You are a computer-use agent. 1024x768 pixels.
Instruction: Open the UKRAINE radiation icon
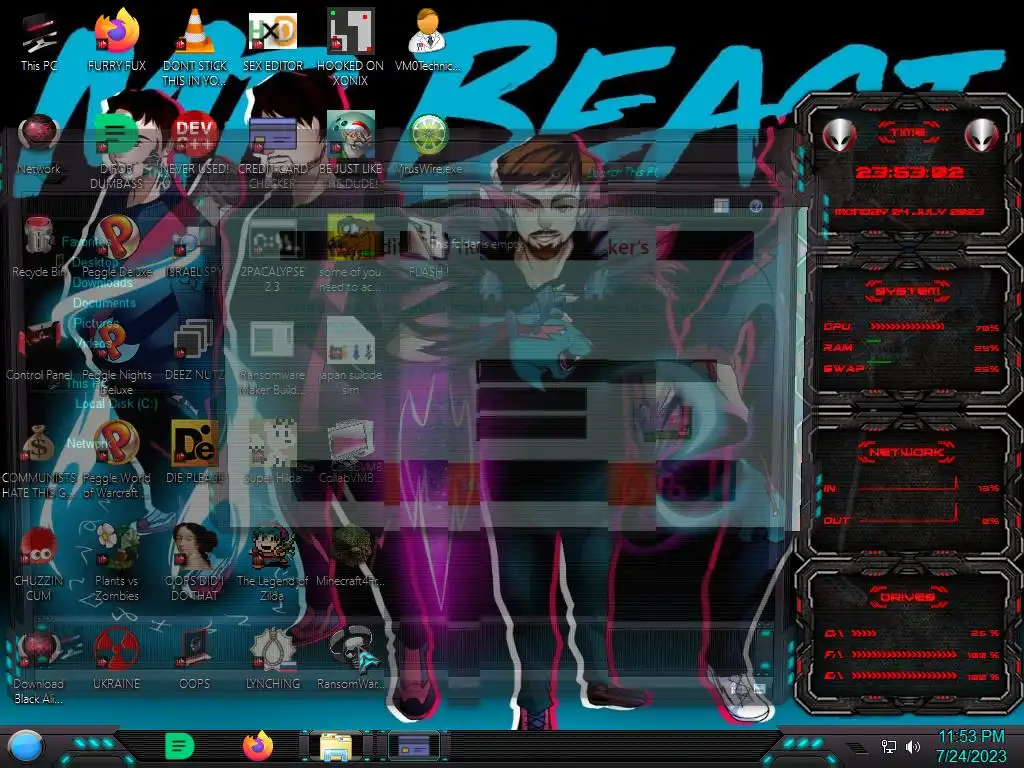click(x=116, y=660)
